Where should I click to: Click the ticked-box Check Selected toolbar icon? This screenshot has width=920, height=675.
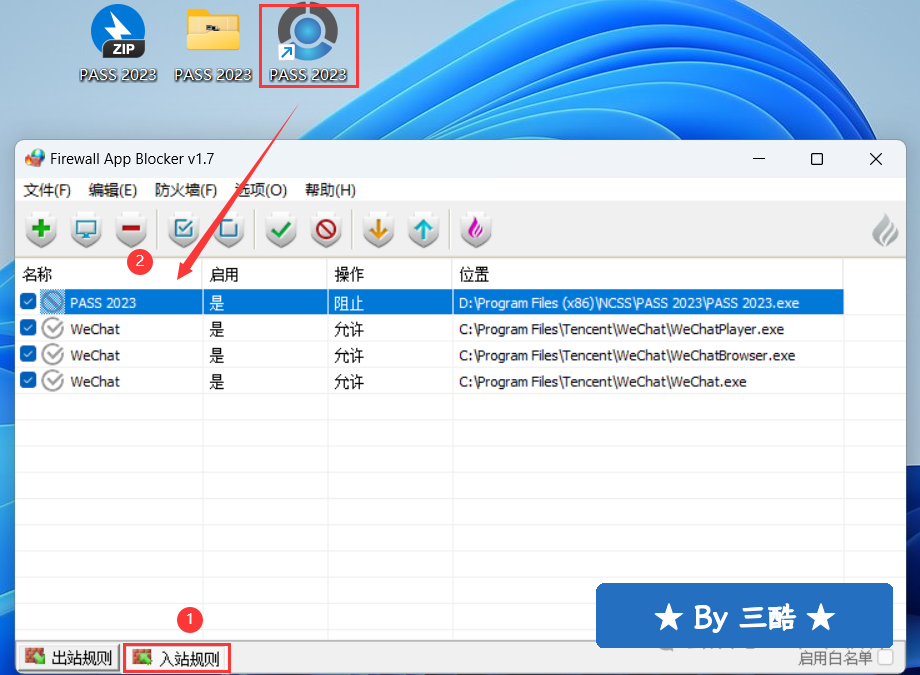(x=184, y=230)
